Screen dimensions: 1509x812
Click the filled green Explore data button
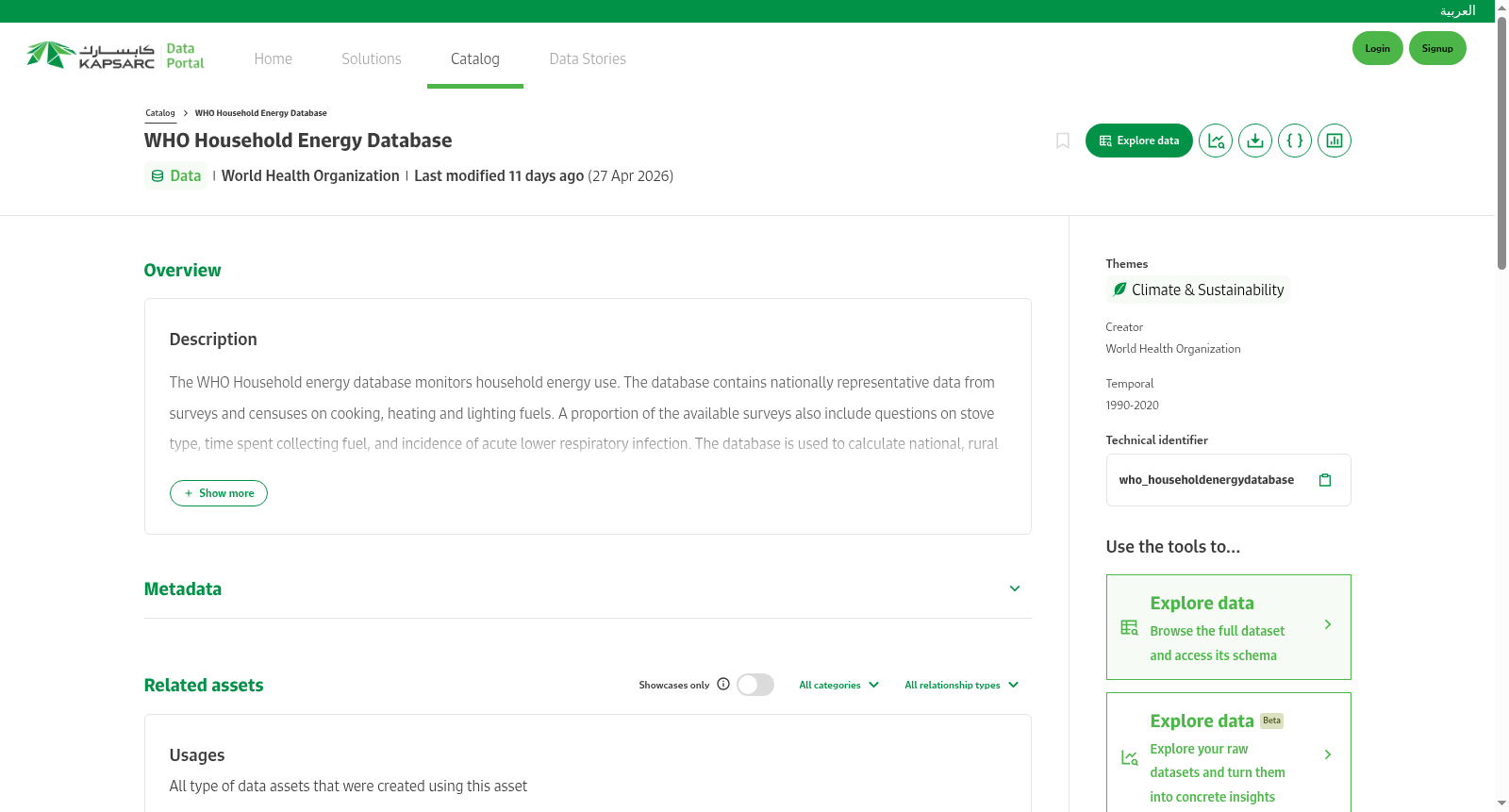[1139, 141]
